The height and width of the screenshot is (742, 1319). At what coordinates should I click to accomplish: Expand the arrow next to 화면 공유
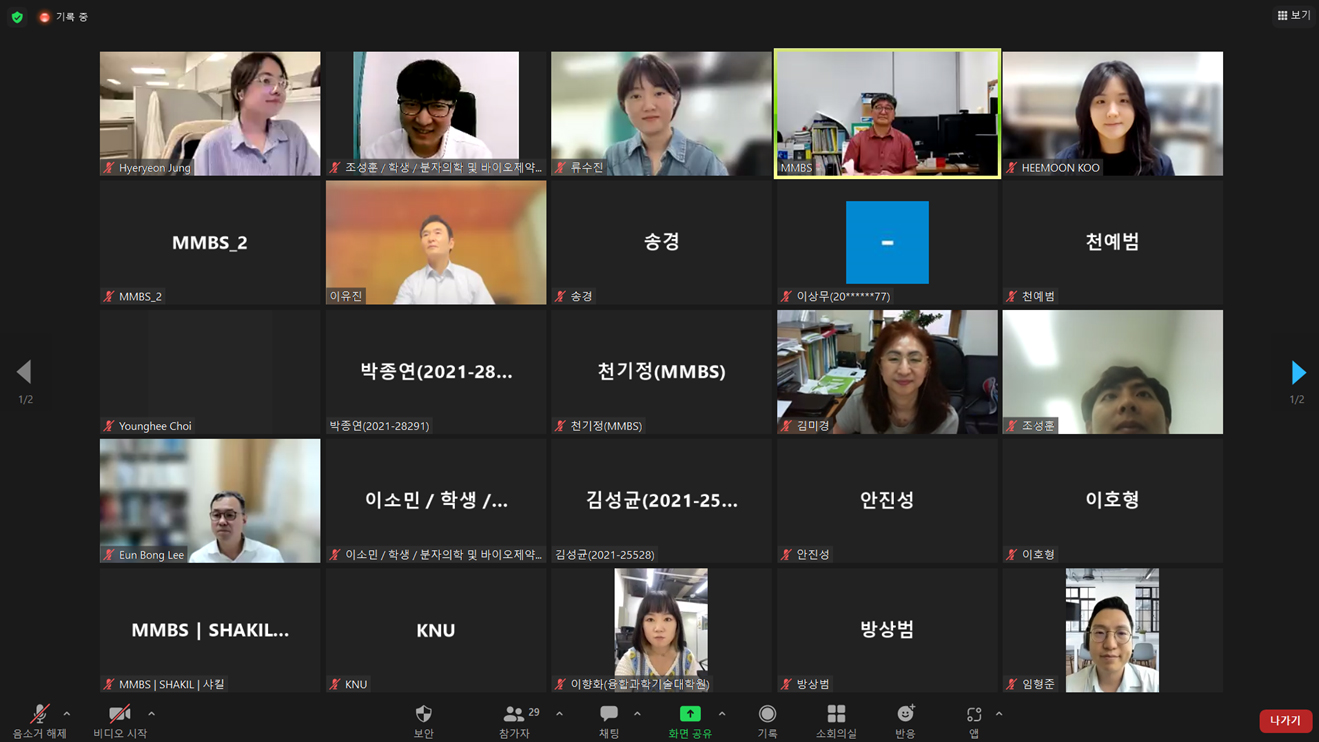click(722, 714)
